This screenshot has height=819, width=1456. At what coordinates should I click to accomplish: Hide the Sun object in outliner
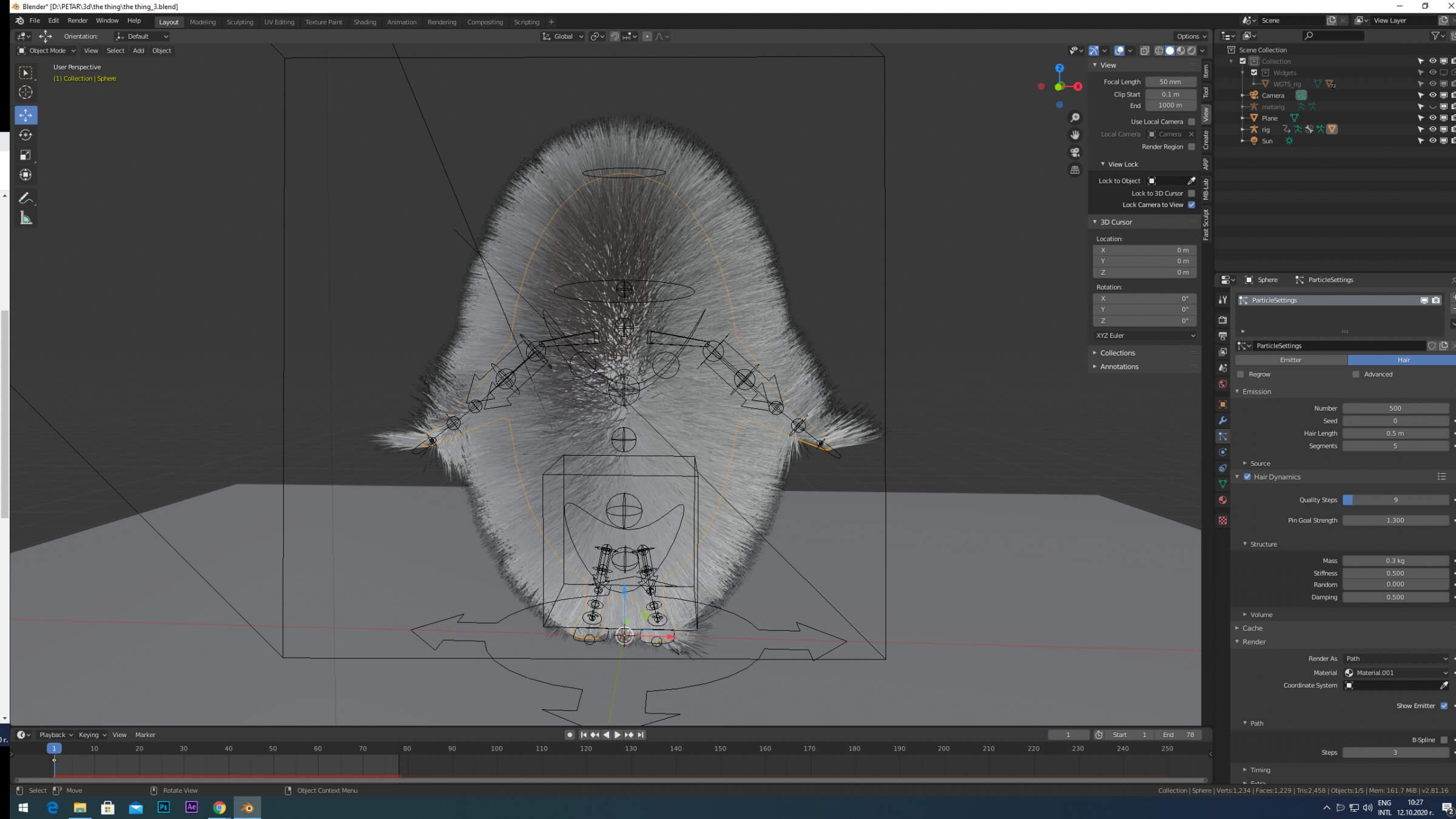1432,141
